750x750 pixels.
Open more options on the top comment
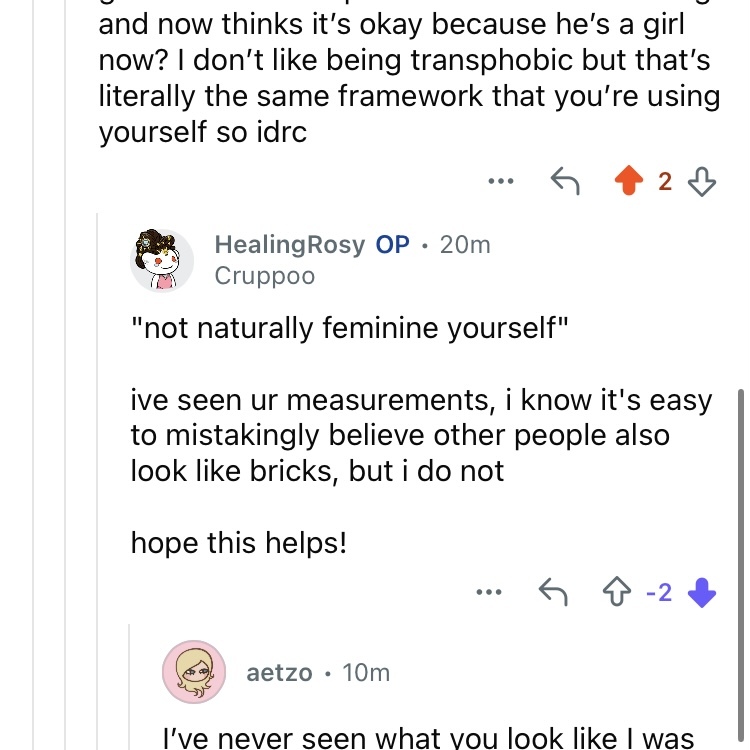[x=500, y=182]
